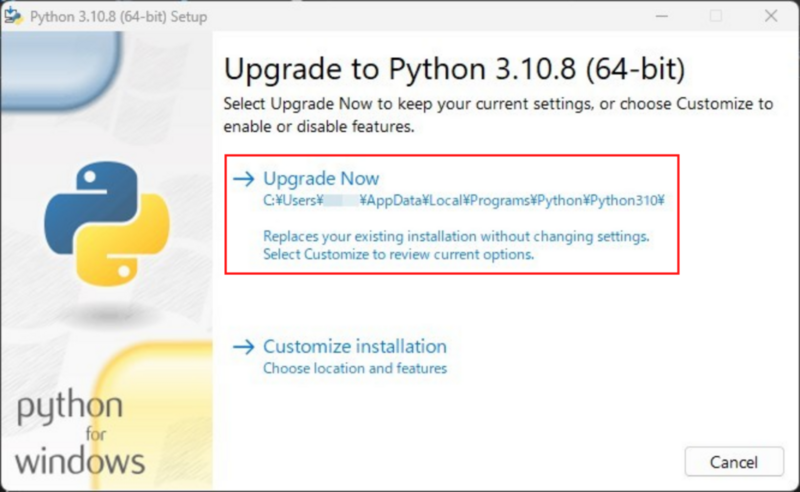800x492 pixels.
Task: Click the arrow icon beside Upgrade Now
Action: coord(243,179)
